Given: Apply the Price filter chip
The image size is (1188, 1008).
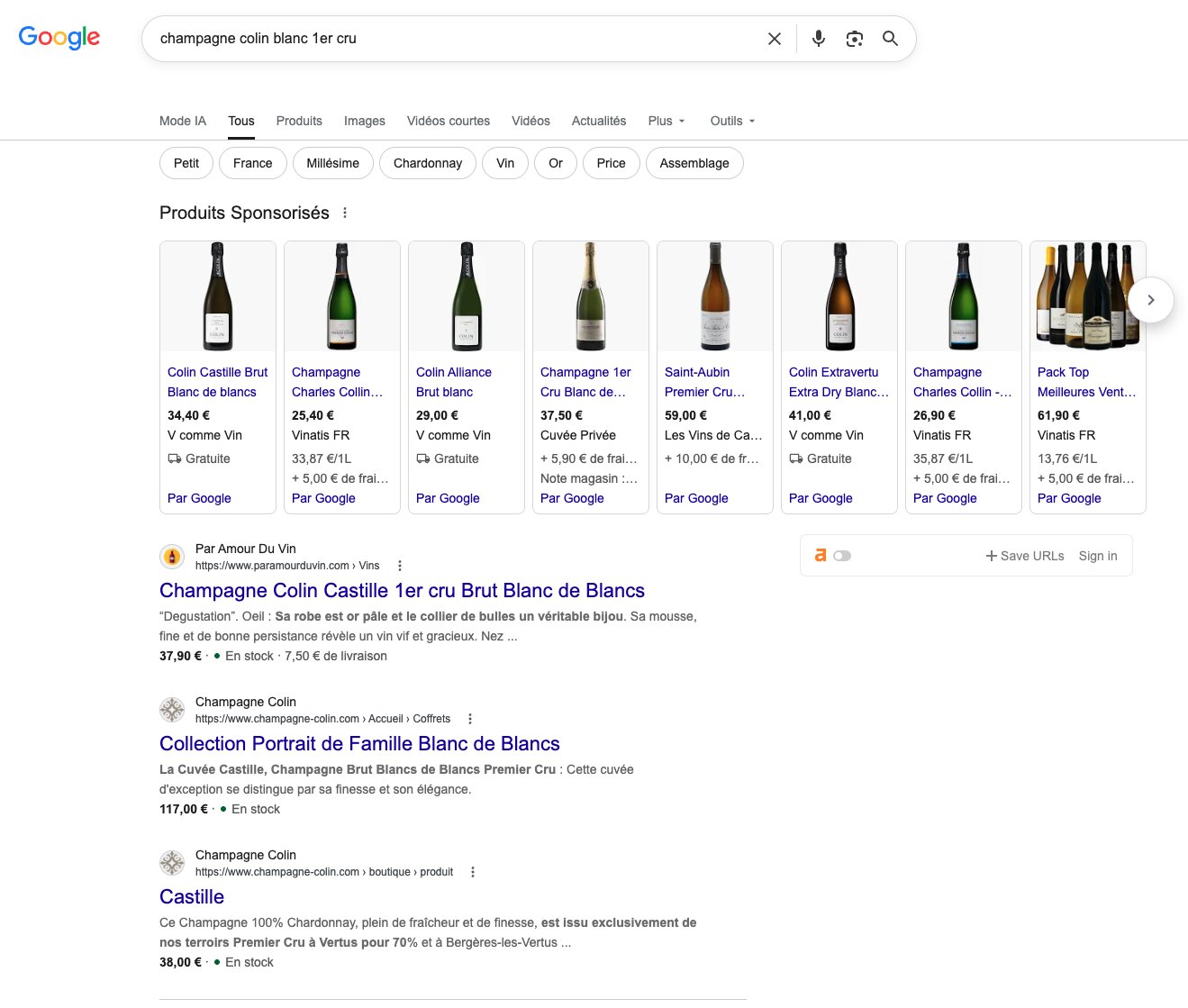Looking at the screenshot, I should coord(611,163).
